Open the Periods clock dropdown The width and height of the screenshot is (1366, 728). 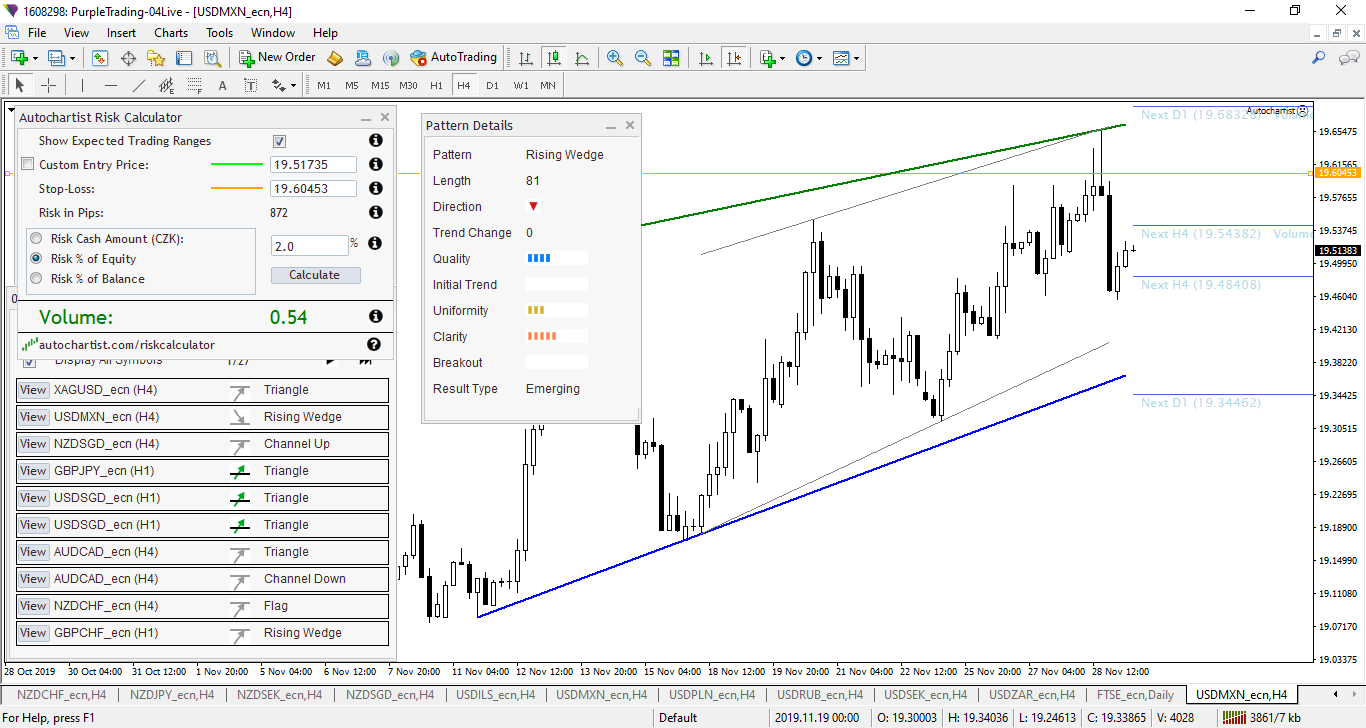(809, 58)
